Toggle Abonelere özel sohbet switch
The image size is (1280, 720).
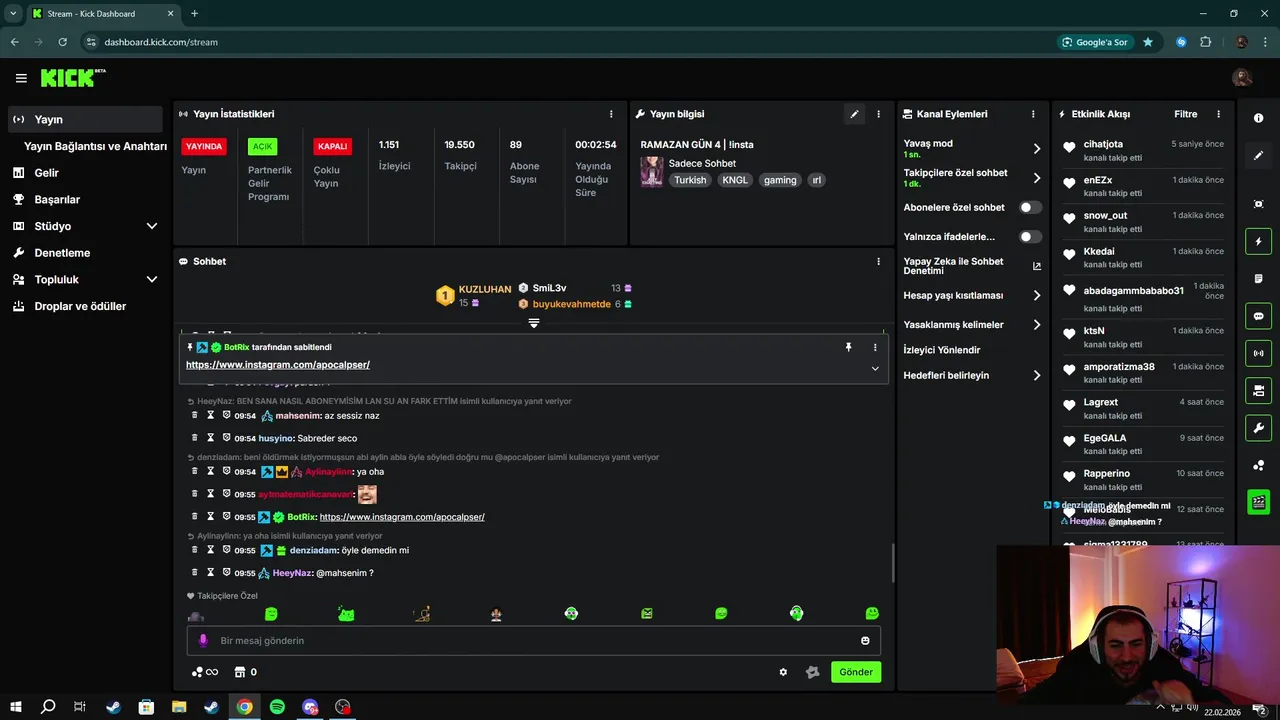[x=1030, y=207]
